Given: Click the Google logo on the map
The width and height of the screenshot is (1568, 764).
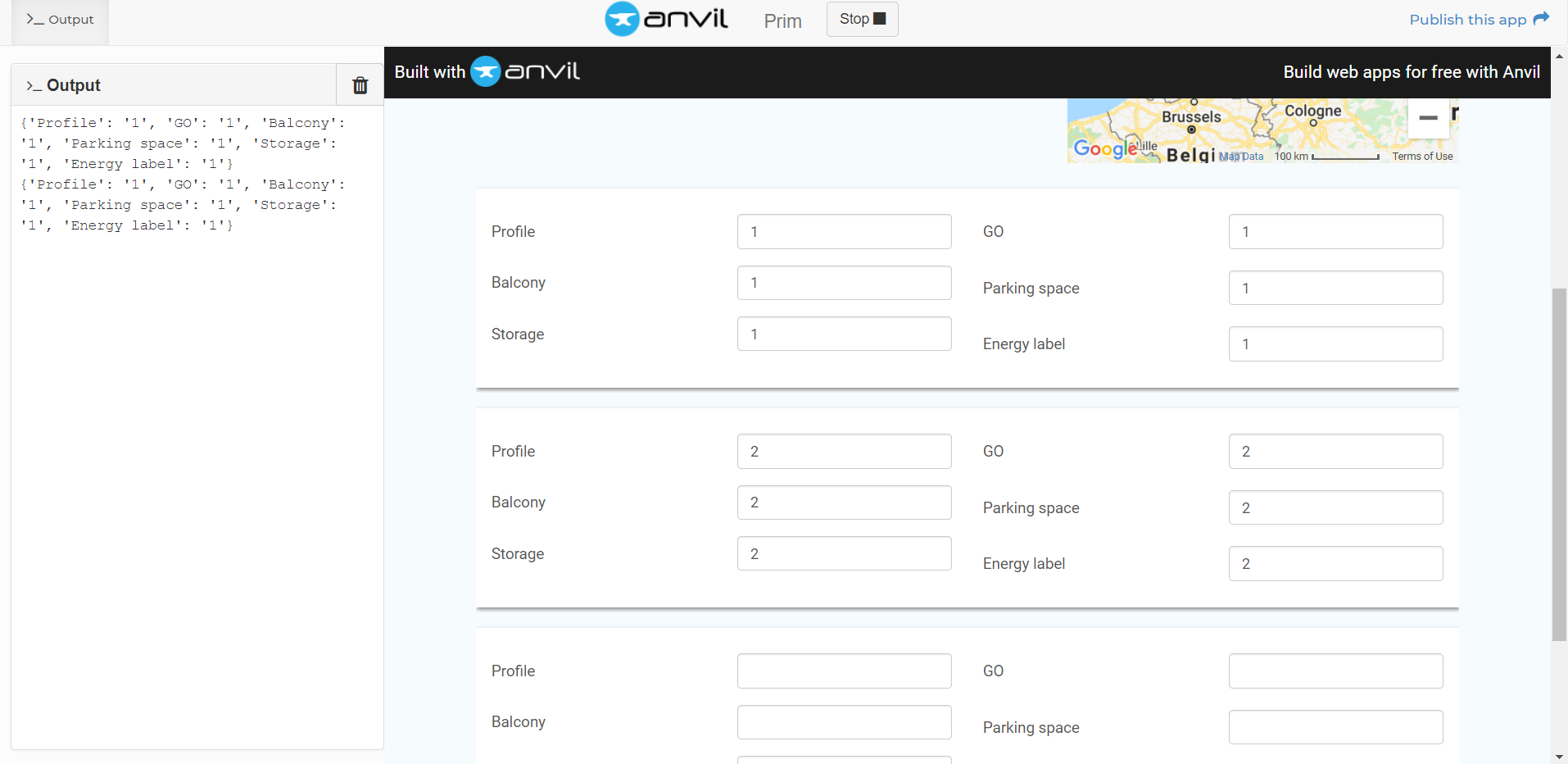Looking at the screenshot, I should click(1107, 149).
